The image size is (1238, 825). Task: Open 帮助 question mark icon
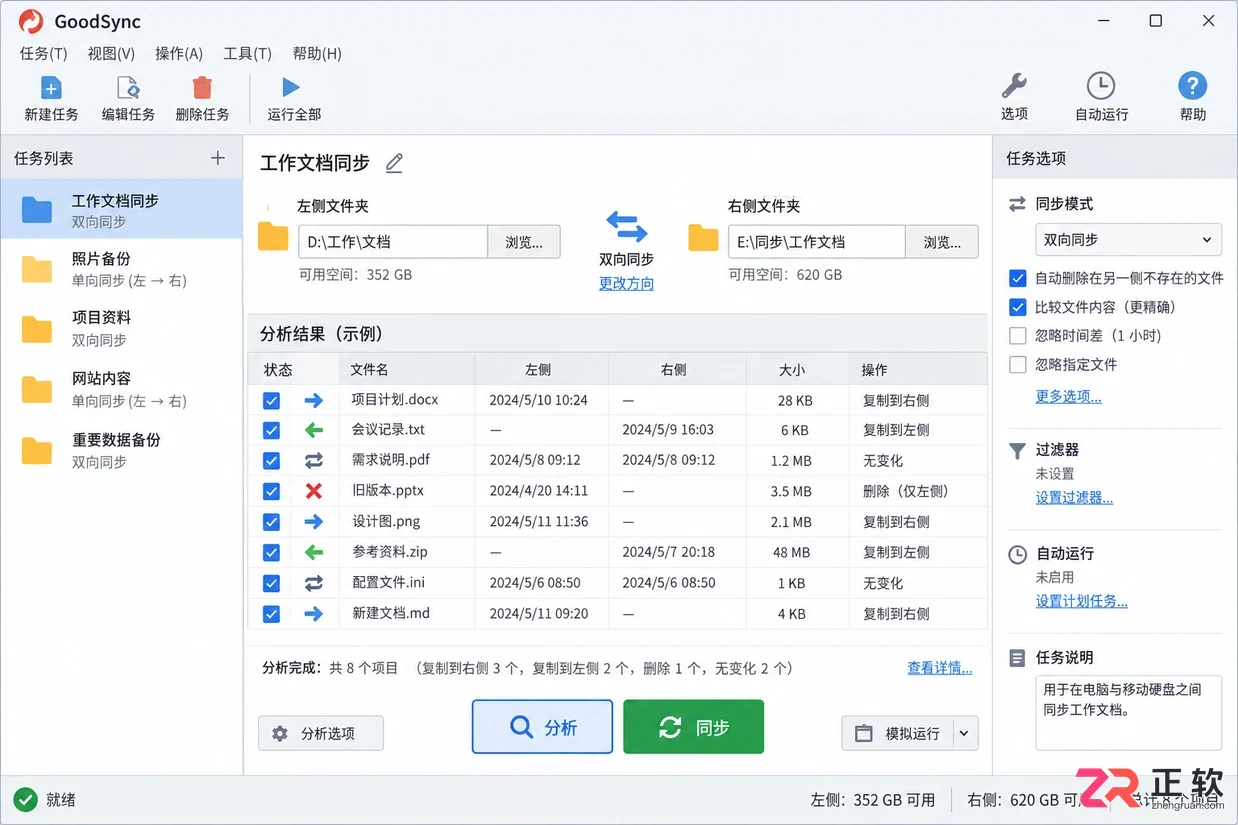pos(1192,86)
